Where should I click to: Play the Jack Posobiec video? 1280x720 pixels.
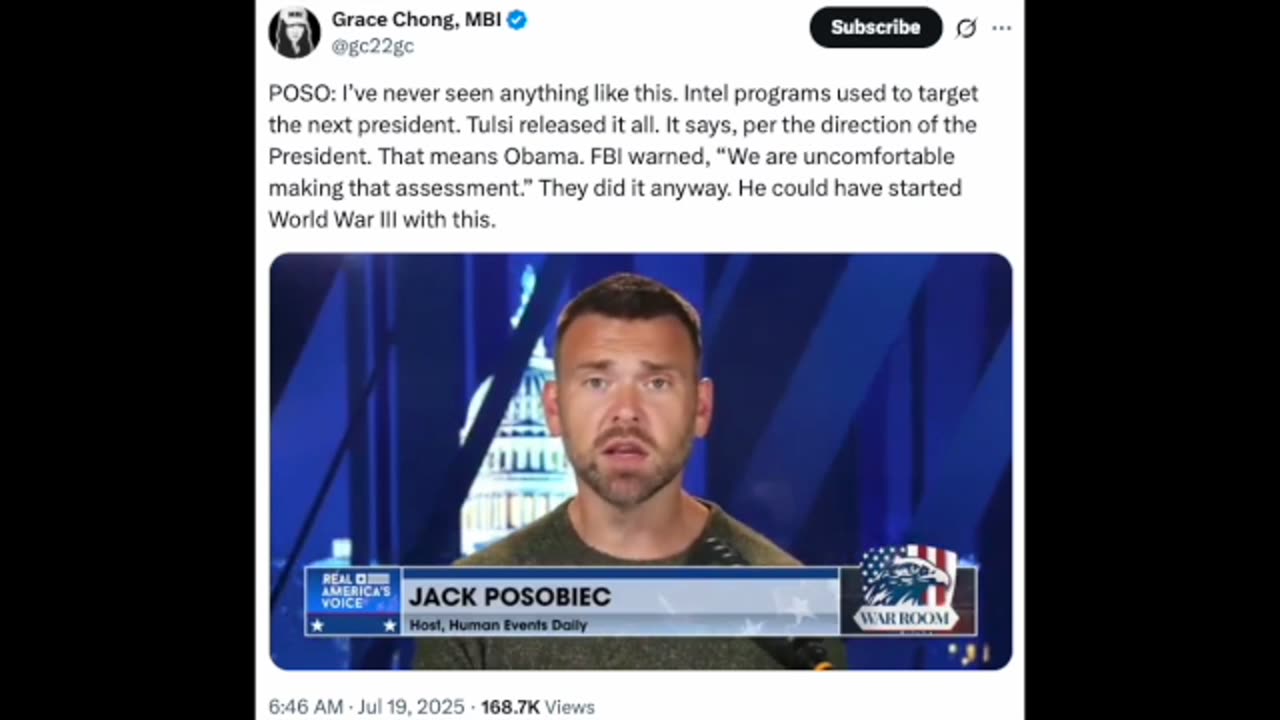coord(640,461)
